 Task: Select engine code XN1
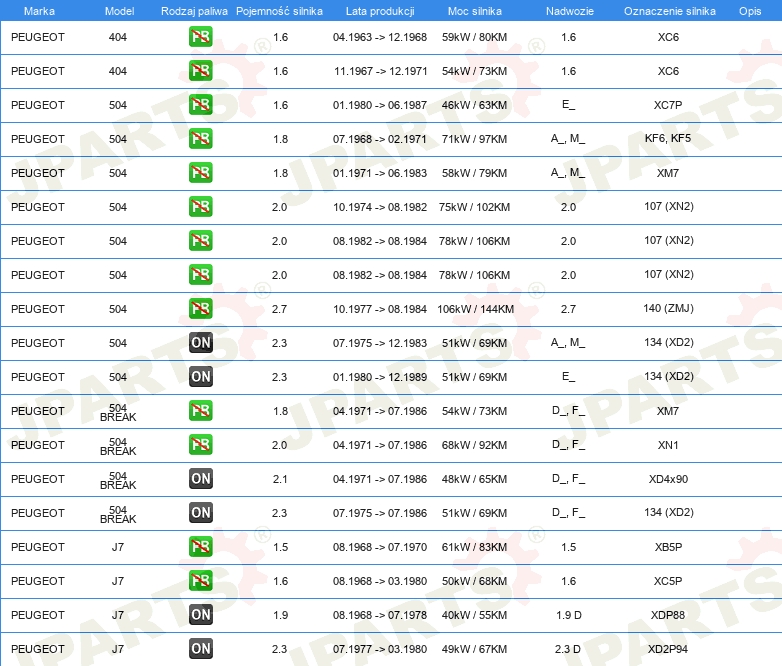tap(668, 445)
